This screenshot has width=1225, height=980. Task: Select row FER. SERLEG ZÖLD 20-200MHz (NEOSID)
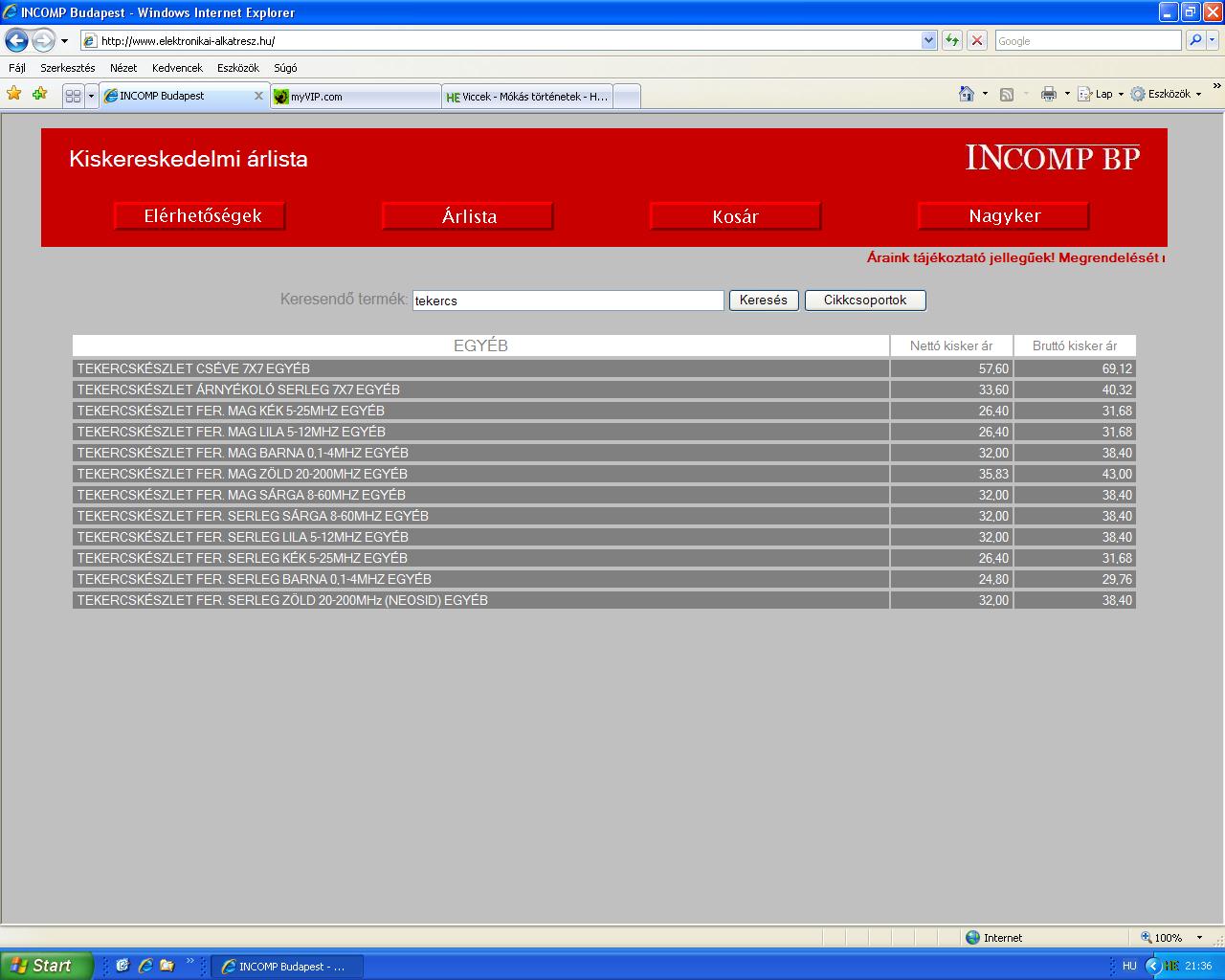480,600
